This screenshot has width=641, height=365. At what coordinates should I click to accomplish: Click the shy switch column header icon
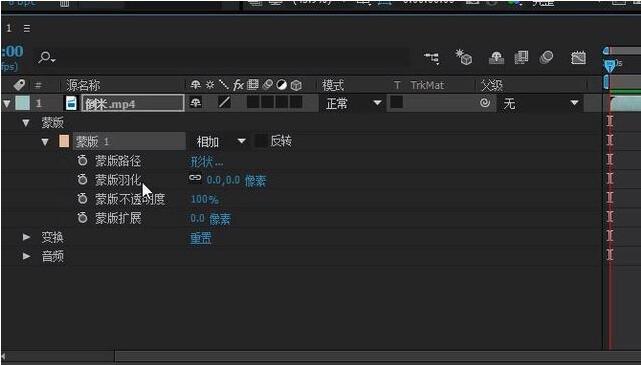pos(196,85)
